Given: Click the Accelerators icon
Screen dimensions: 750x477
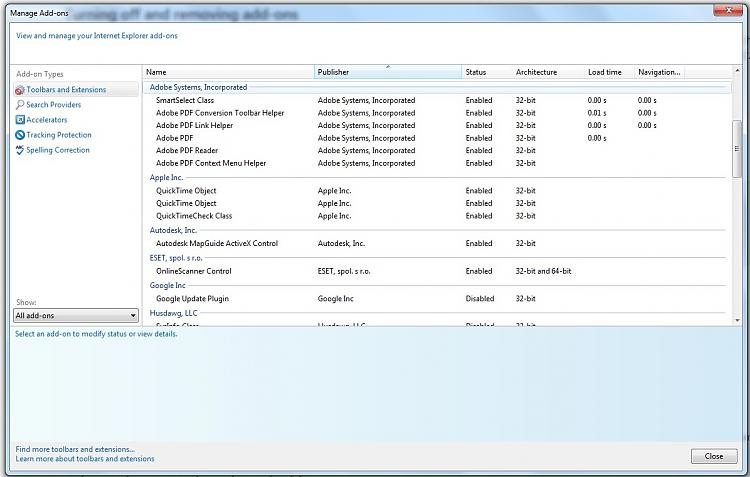Looking at the screenshot, I should click(x=20, y=120).
